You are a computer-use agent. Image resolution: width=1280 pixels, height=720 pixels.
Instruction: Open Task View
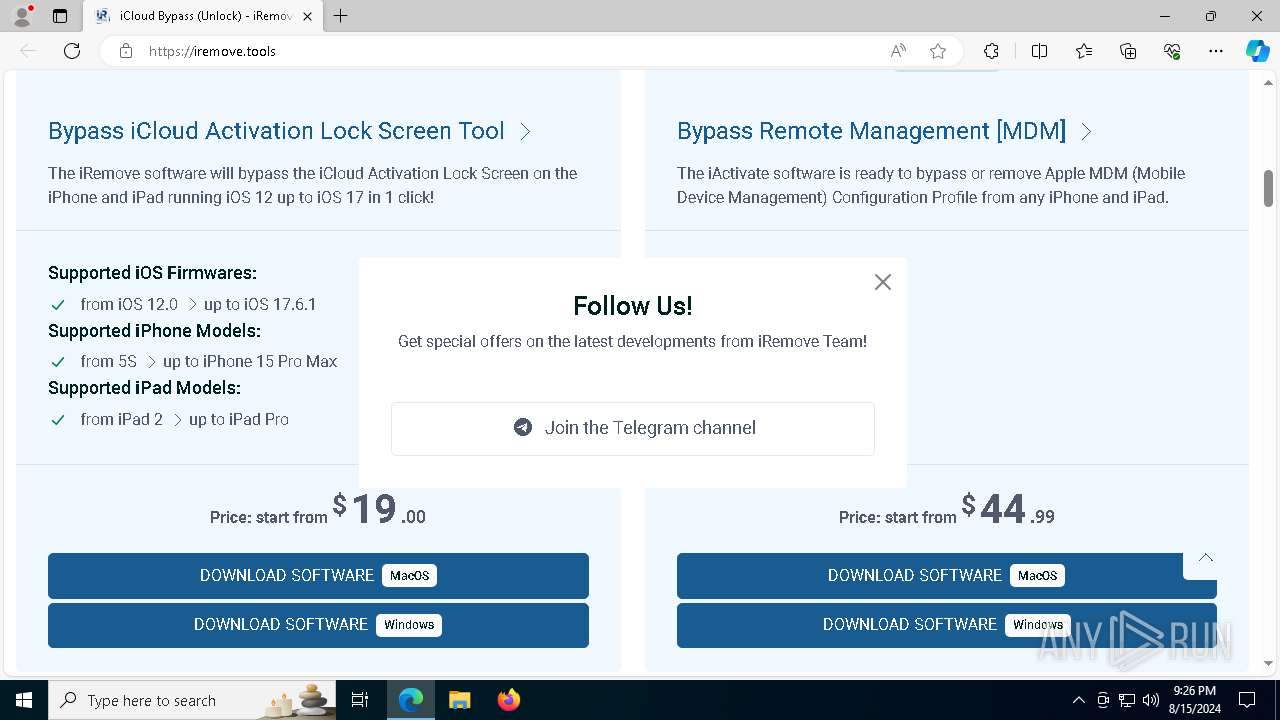click(x=361, y=700)
